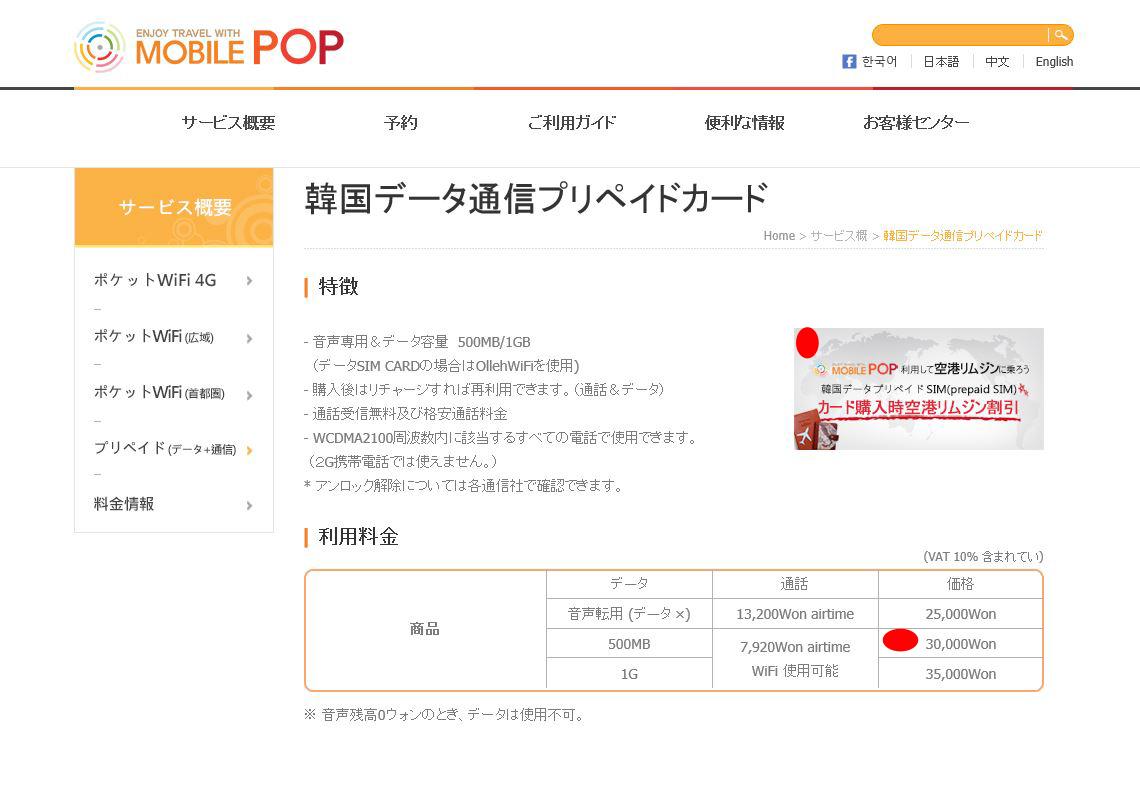The height and width of the screenshot is (788, 1140).
Task: Open 料金情報 in sidebar
Action: (124, 505)
